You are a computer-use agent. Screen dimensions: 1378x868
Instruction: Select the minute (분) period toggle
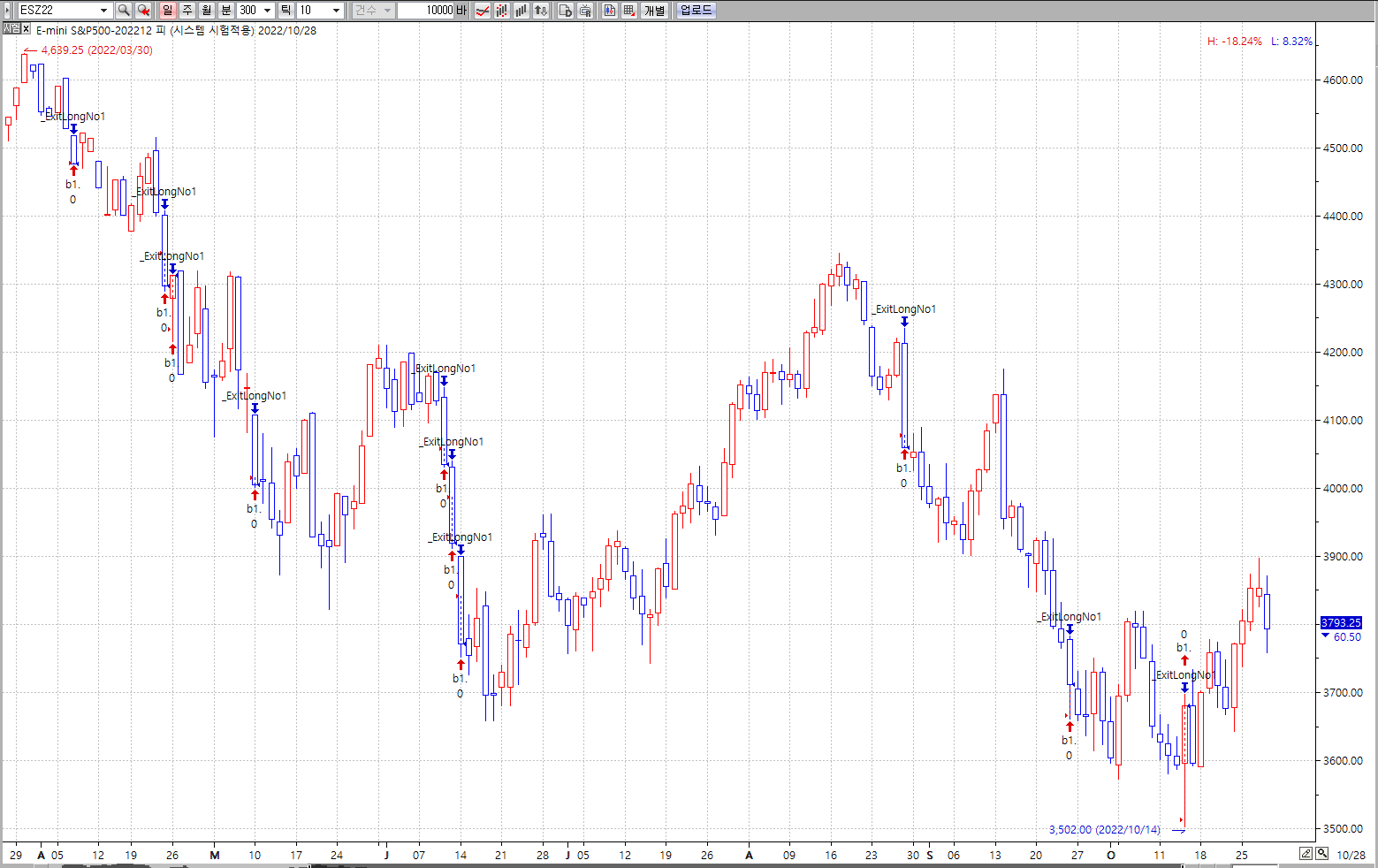point(226,11)
